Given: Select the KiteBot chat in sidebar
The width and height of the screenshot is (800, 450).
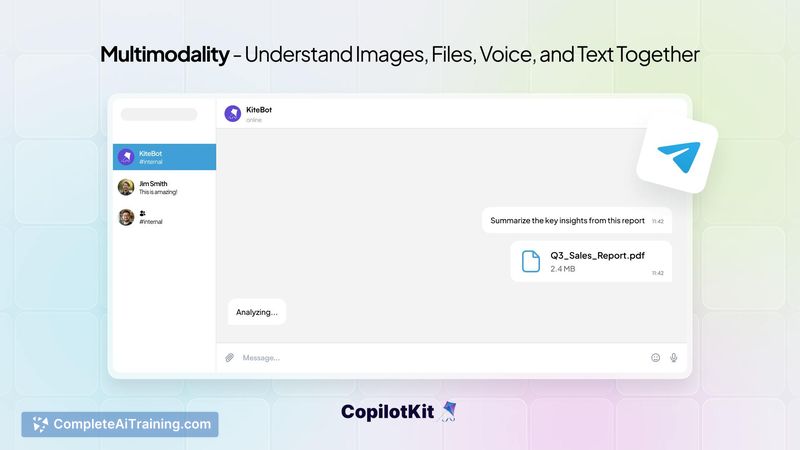Looking at the screenshot, I should pyautogui.click(x=164, y=157).
